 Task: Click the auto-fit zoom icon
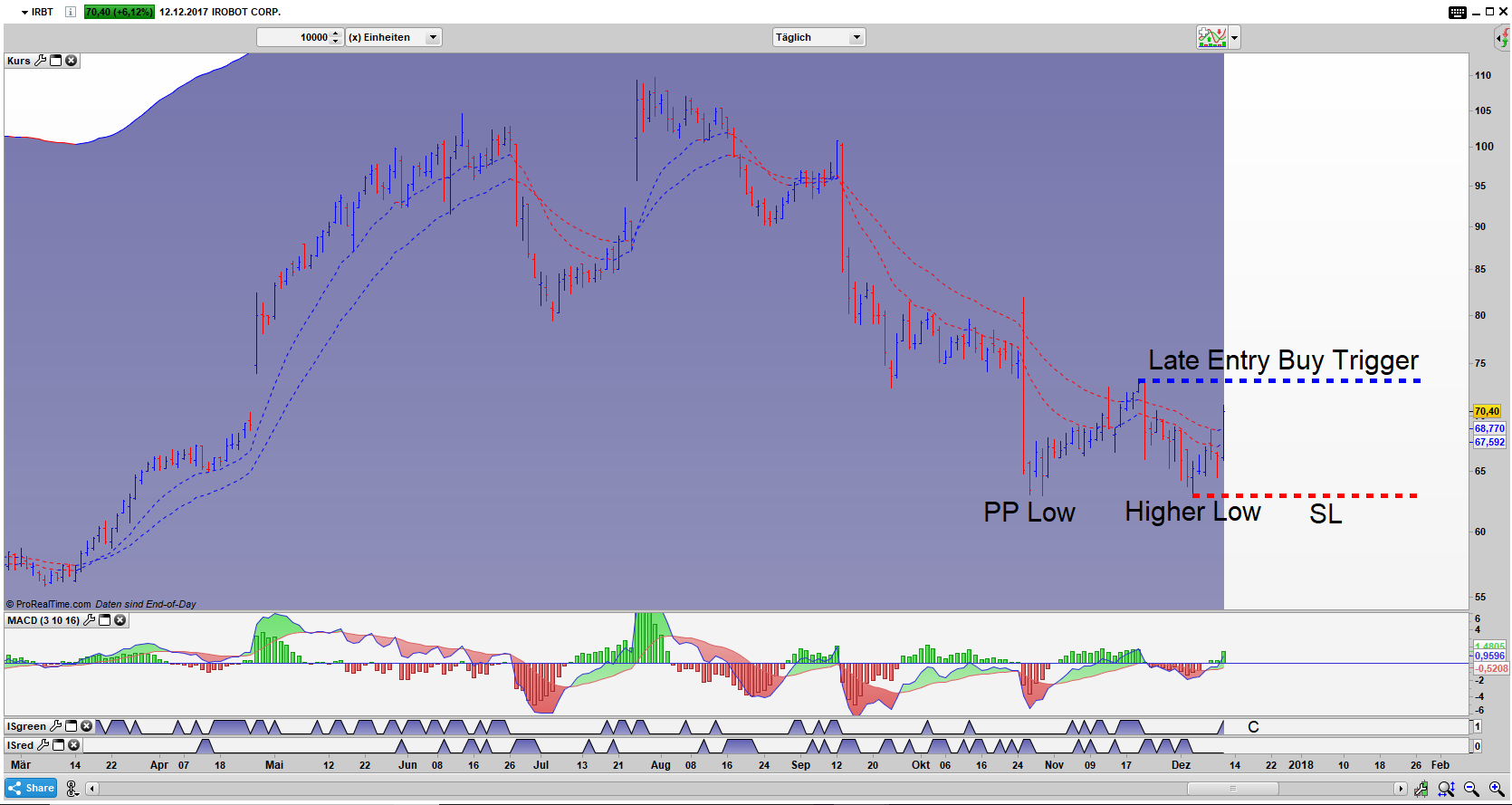[1446, 789]
